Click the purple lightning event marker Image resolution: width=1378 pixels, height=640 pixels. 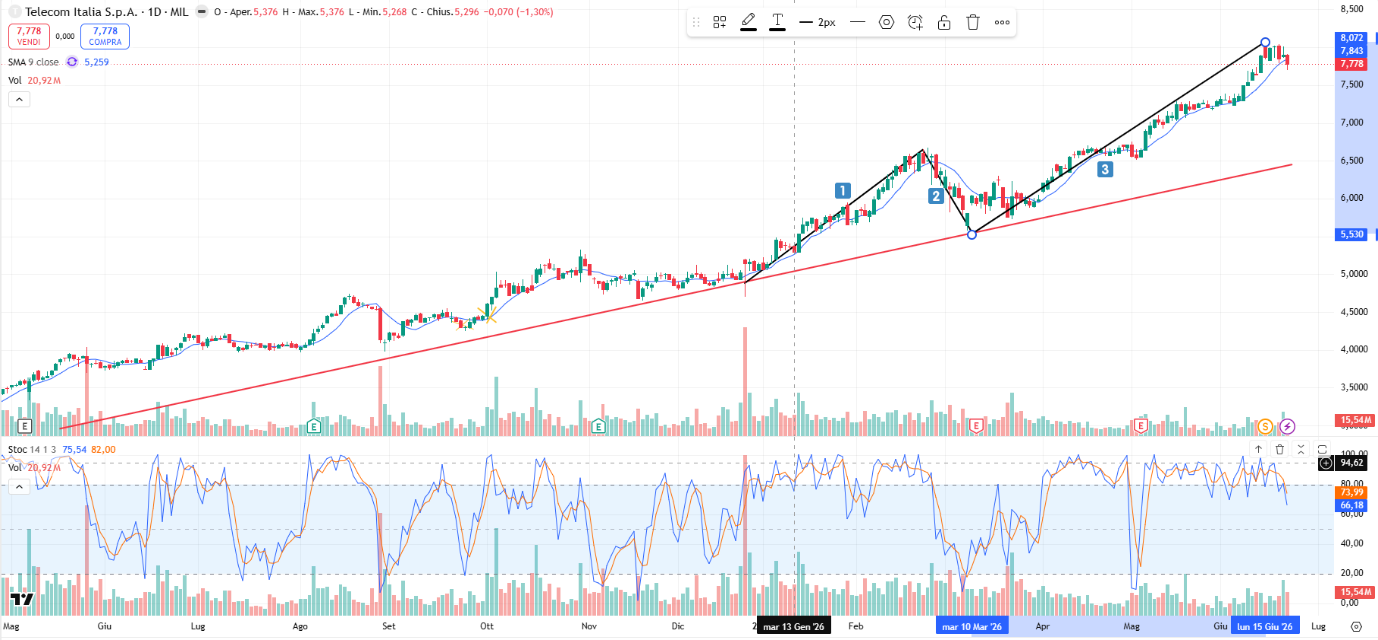1288,426
